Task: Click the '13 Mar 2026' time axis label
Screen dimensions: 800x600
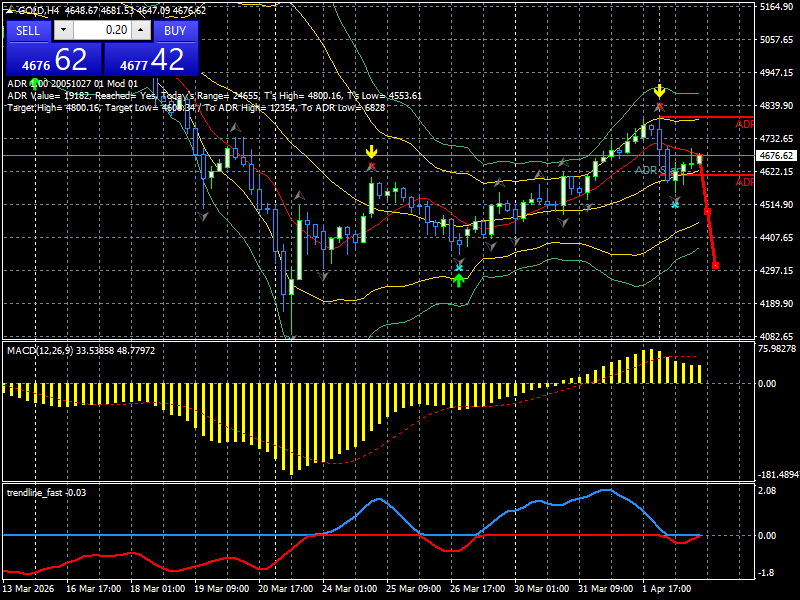Action: coord(29,588)
